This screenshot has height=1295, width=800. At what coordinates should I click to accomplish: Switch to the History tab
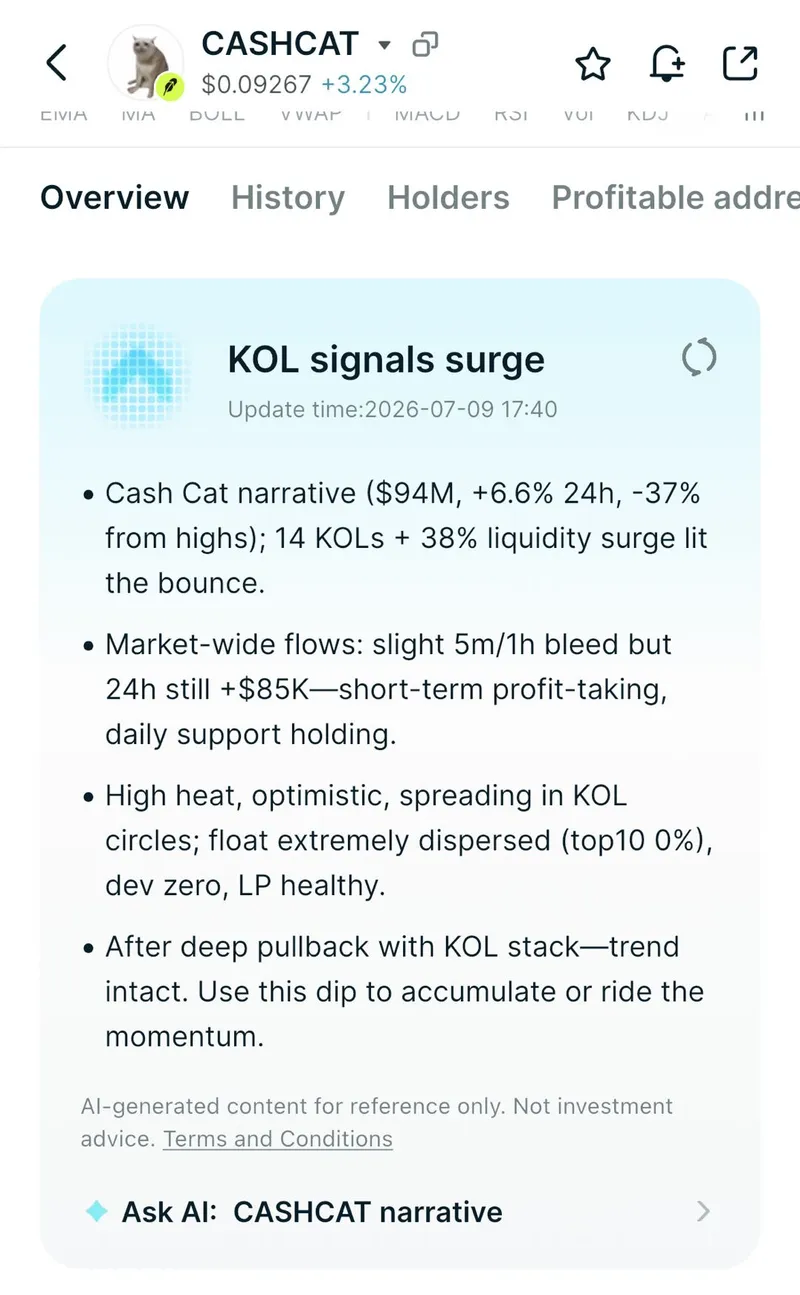pyautogui.click(x=288, y=198)
